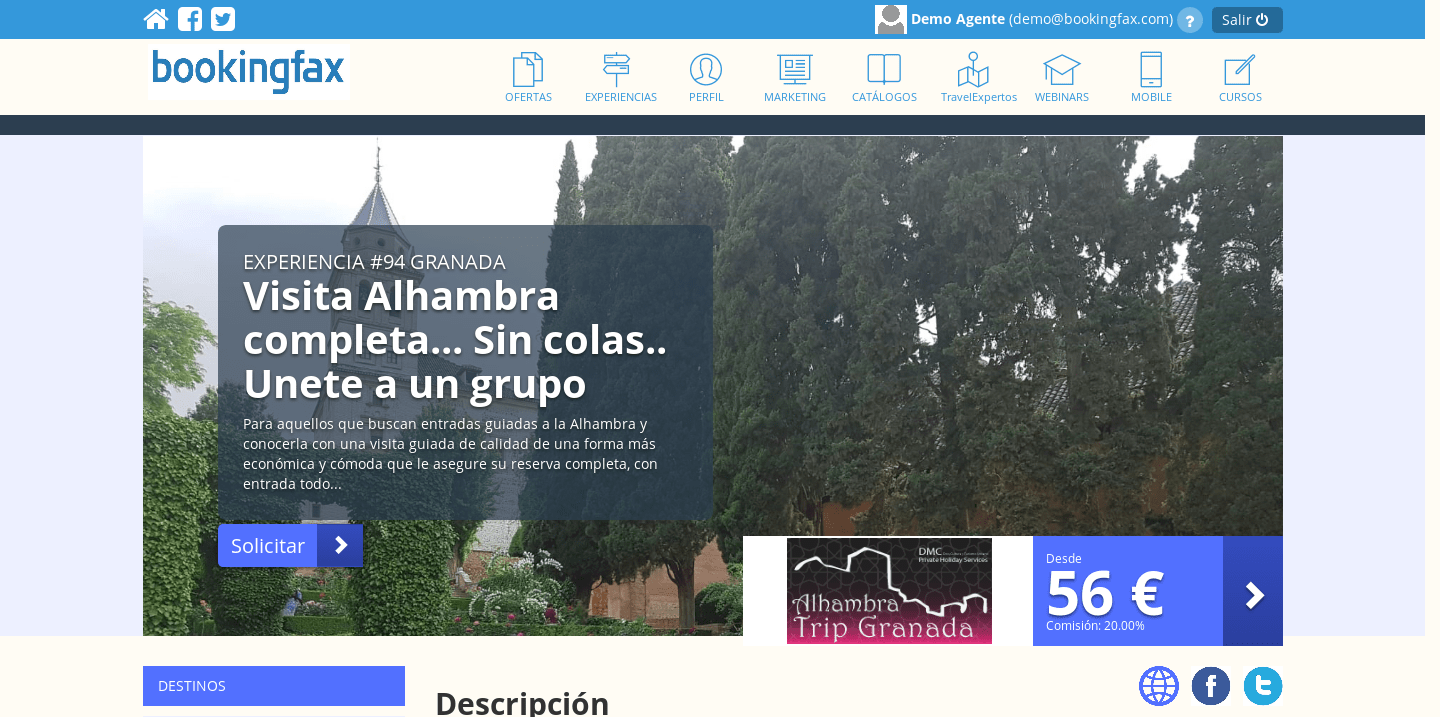Open Webinars section
The height and width of the screenshot is (717, 1440).
(1062, 78)
